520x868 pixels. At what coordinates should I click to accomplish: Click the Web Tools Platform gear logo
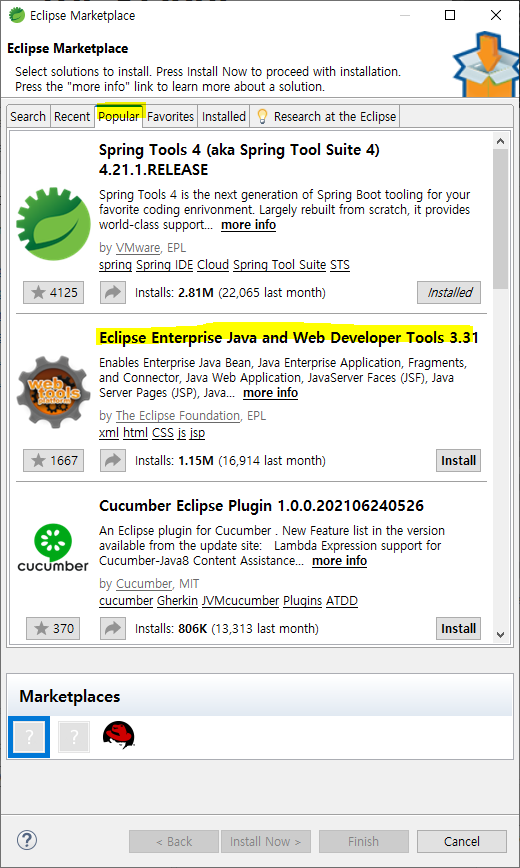(x=53, y=392)
